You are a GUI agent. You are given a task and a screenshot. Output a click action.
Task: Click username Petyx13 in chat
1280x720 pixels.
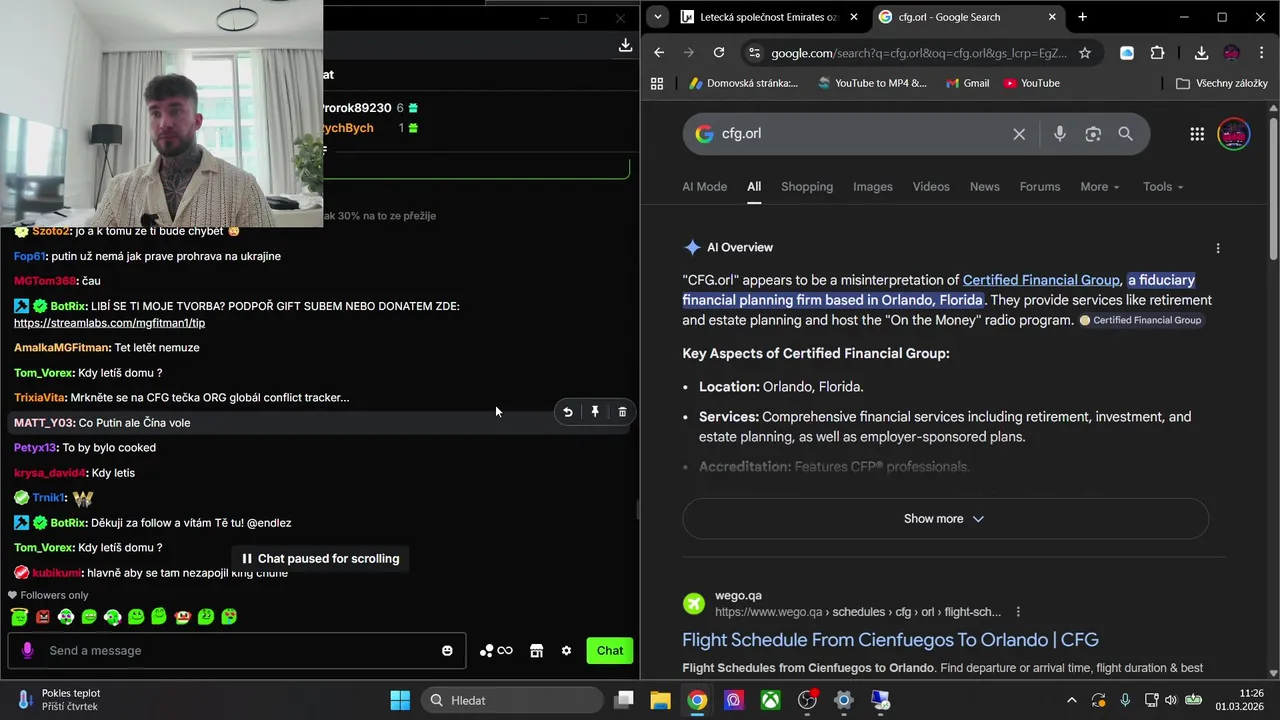35,448
